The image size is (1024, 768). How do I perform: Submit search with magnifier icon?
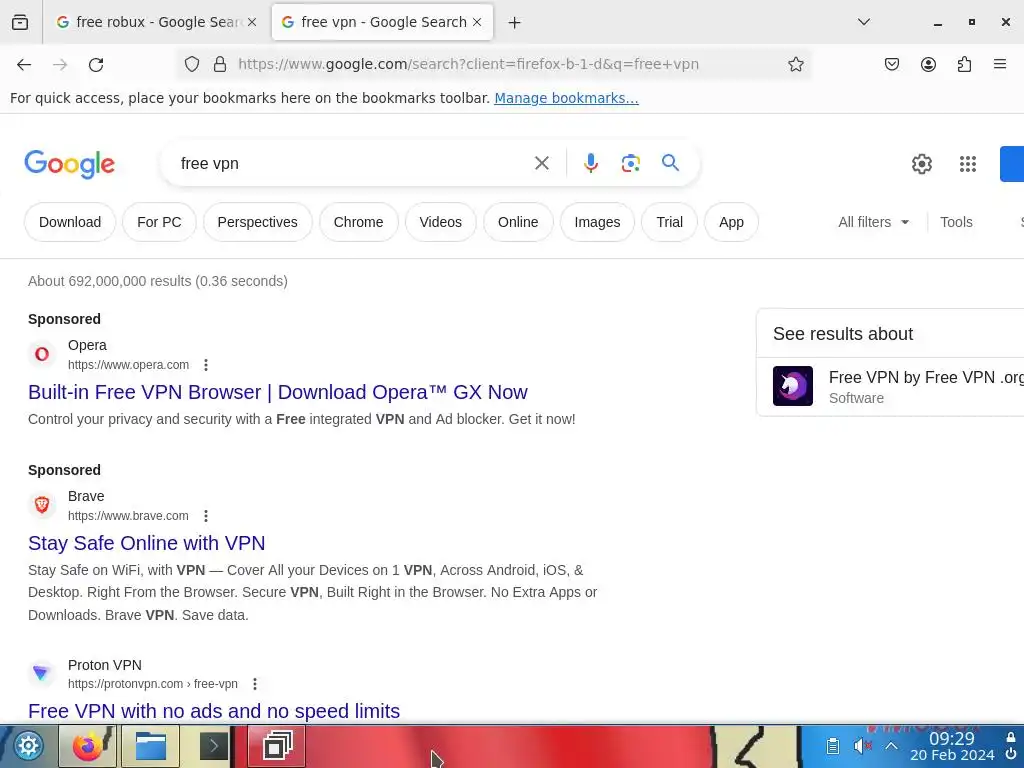670,163
